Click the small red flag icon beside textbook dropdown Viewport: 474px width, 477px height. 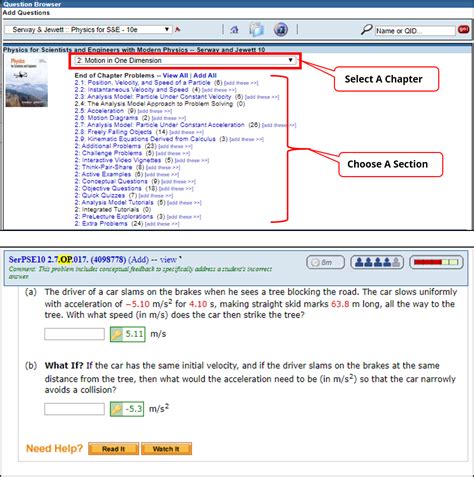click(x=178, y=29)
